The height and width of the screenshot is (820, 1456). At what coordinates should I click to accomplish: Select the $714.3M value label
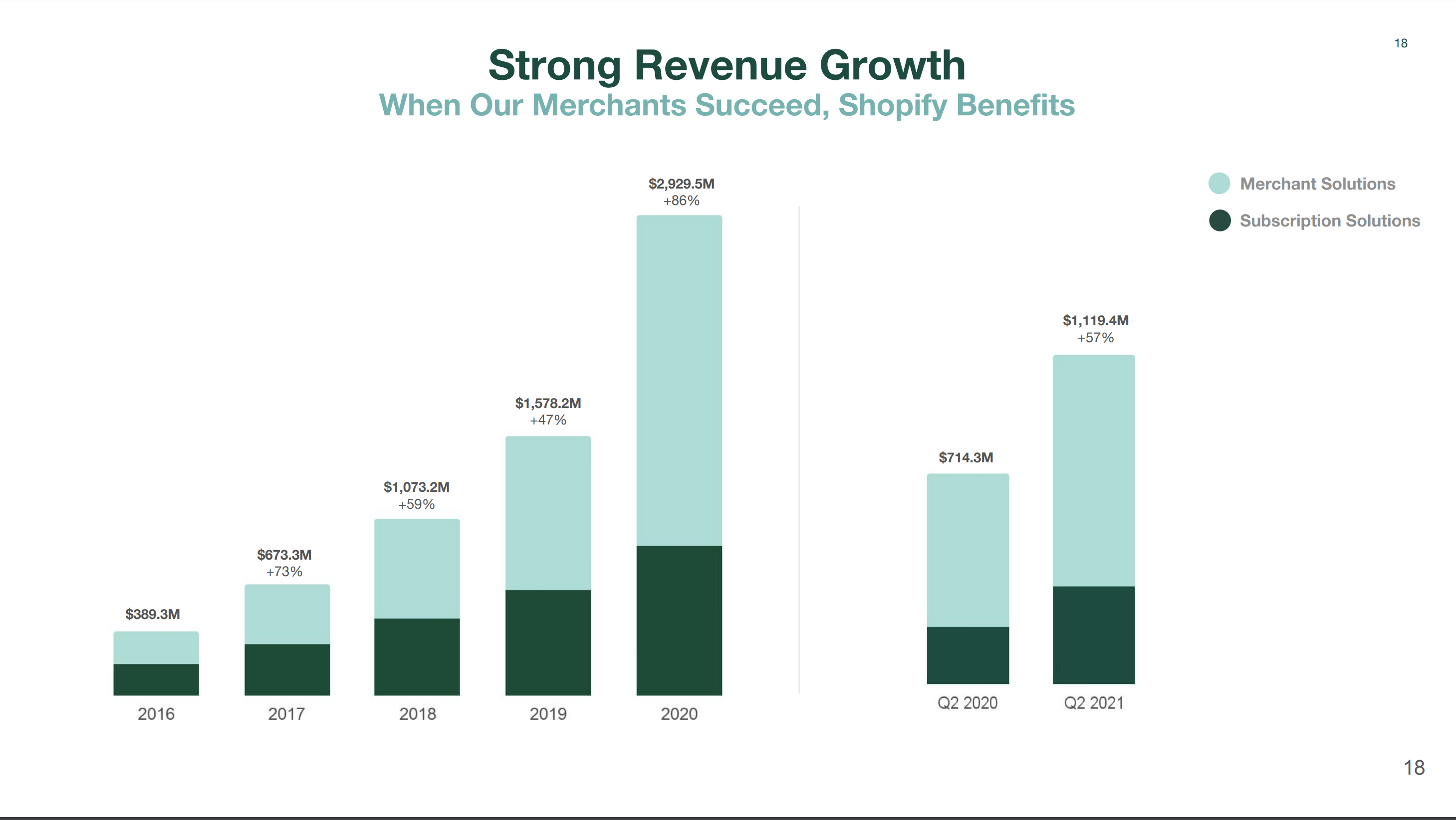966,458
